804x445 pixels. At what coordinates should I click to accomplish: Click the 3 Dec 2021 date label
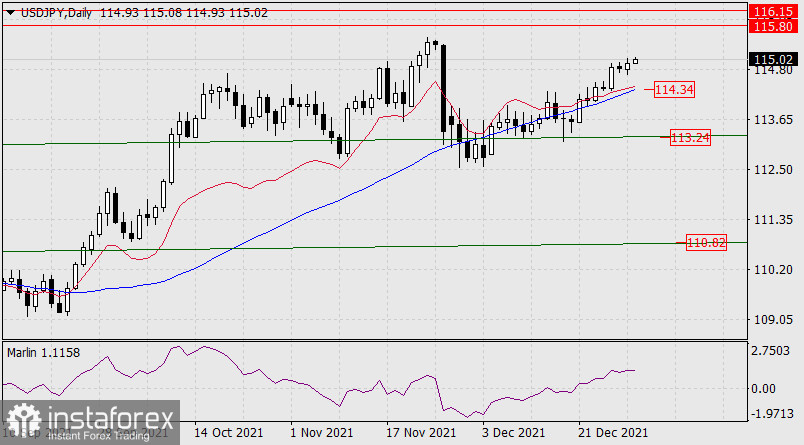pos(513,433)
